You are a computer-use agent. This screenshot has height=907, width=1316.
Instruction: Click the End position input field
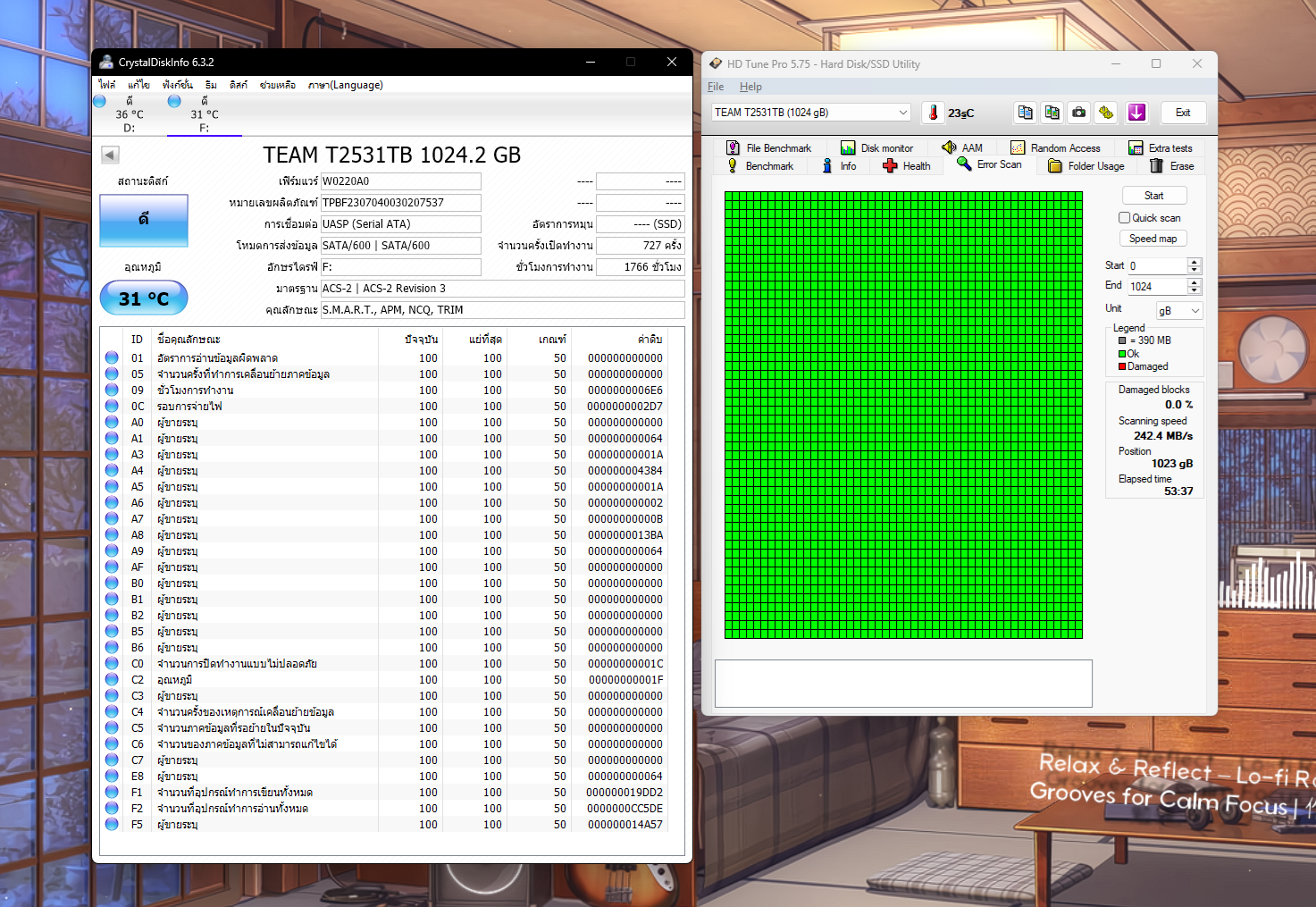[x=1156, y=287]
